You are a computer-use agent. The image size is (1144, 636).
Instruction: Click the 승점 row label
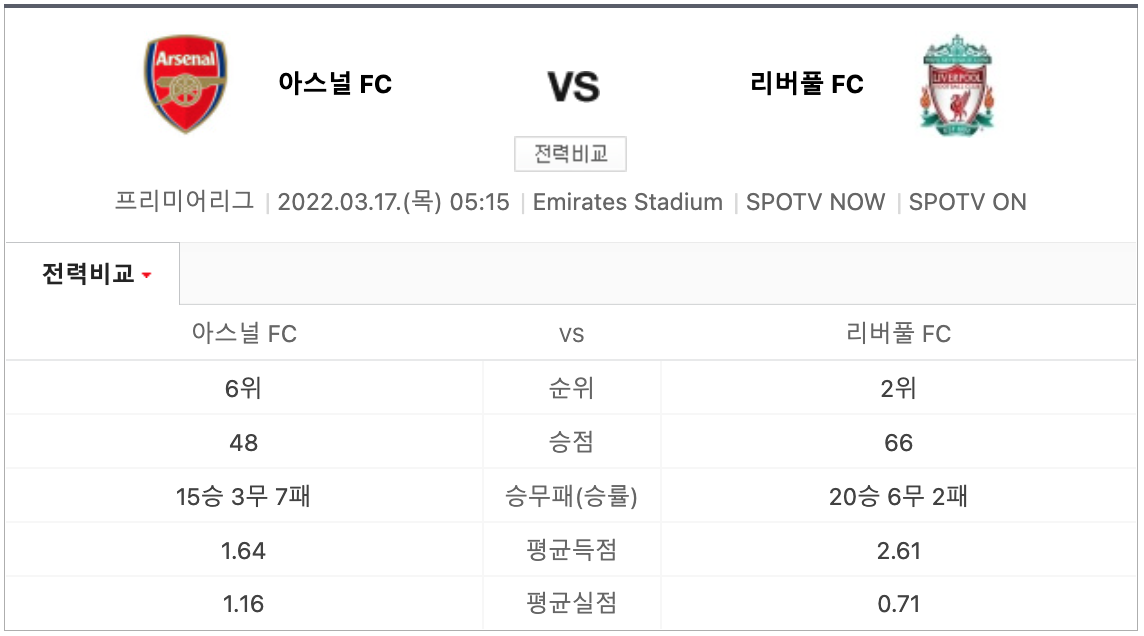click(x=571, y=442)
